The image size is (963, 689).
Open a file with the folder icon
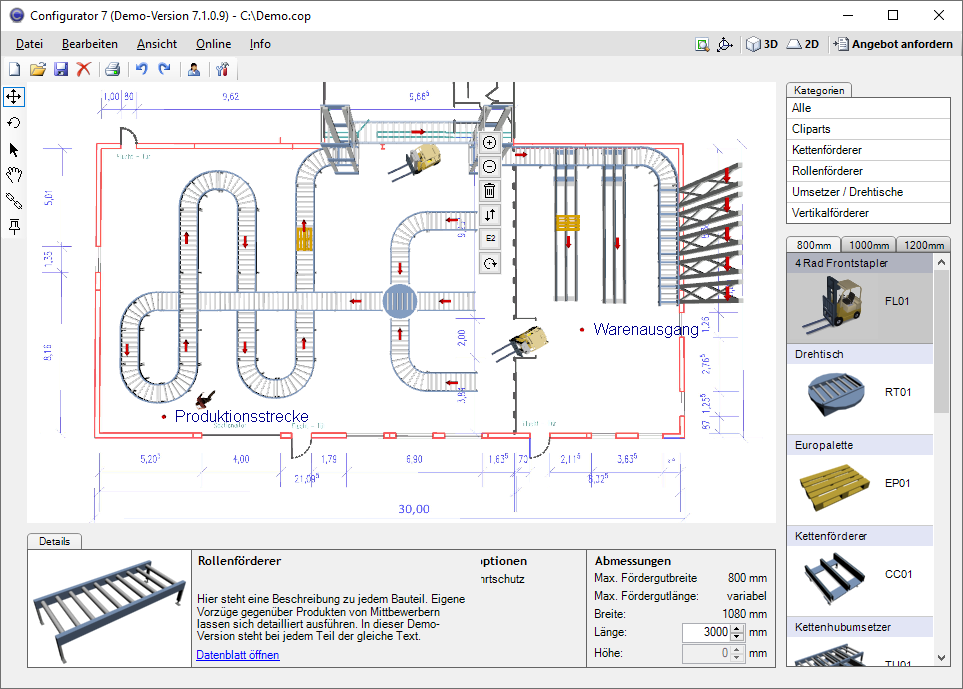point(38,69)
